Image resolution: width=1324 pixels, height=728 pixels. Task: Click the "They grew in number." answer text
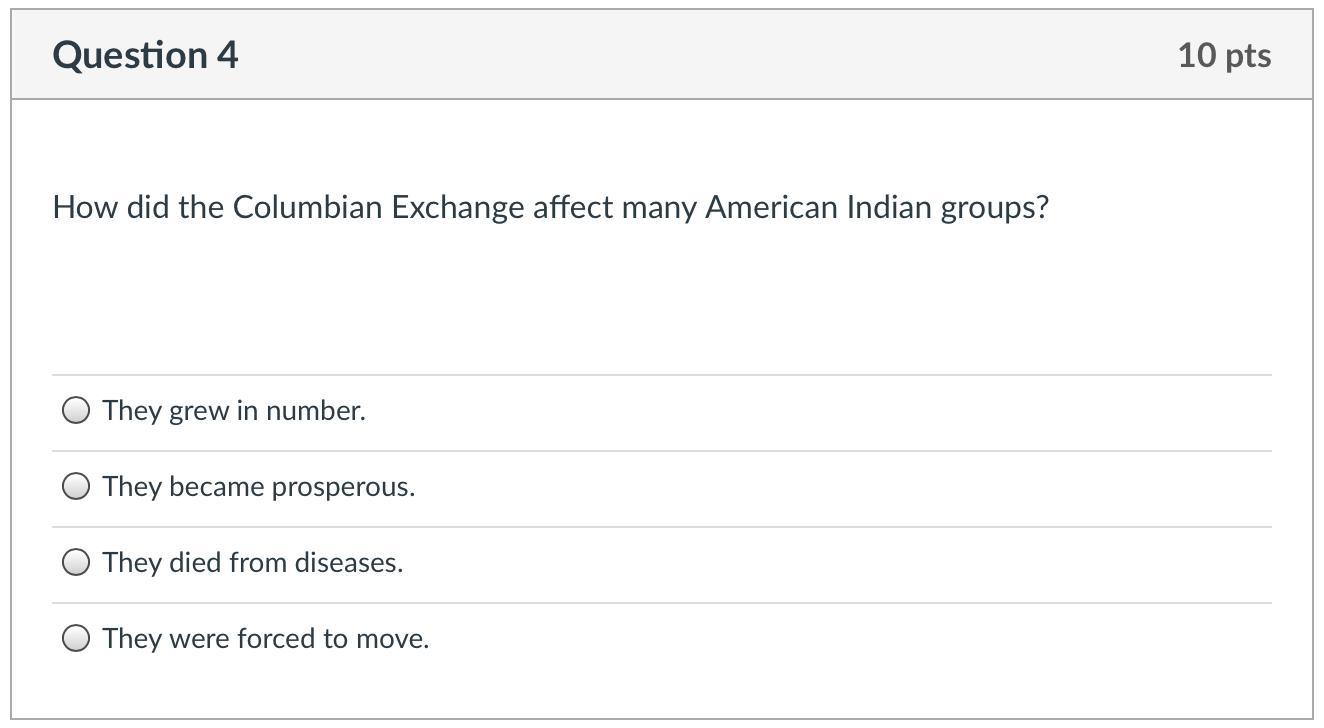[x=234, y=410]
